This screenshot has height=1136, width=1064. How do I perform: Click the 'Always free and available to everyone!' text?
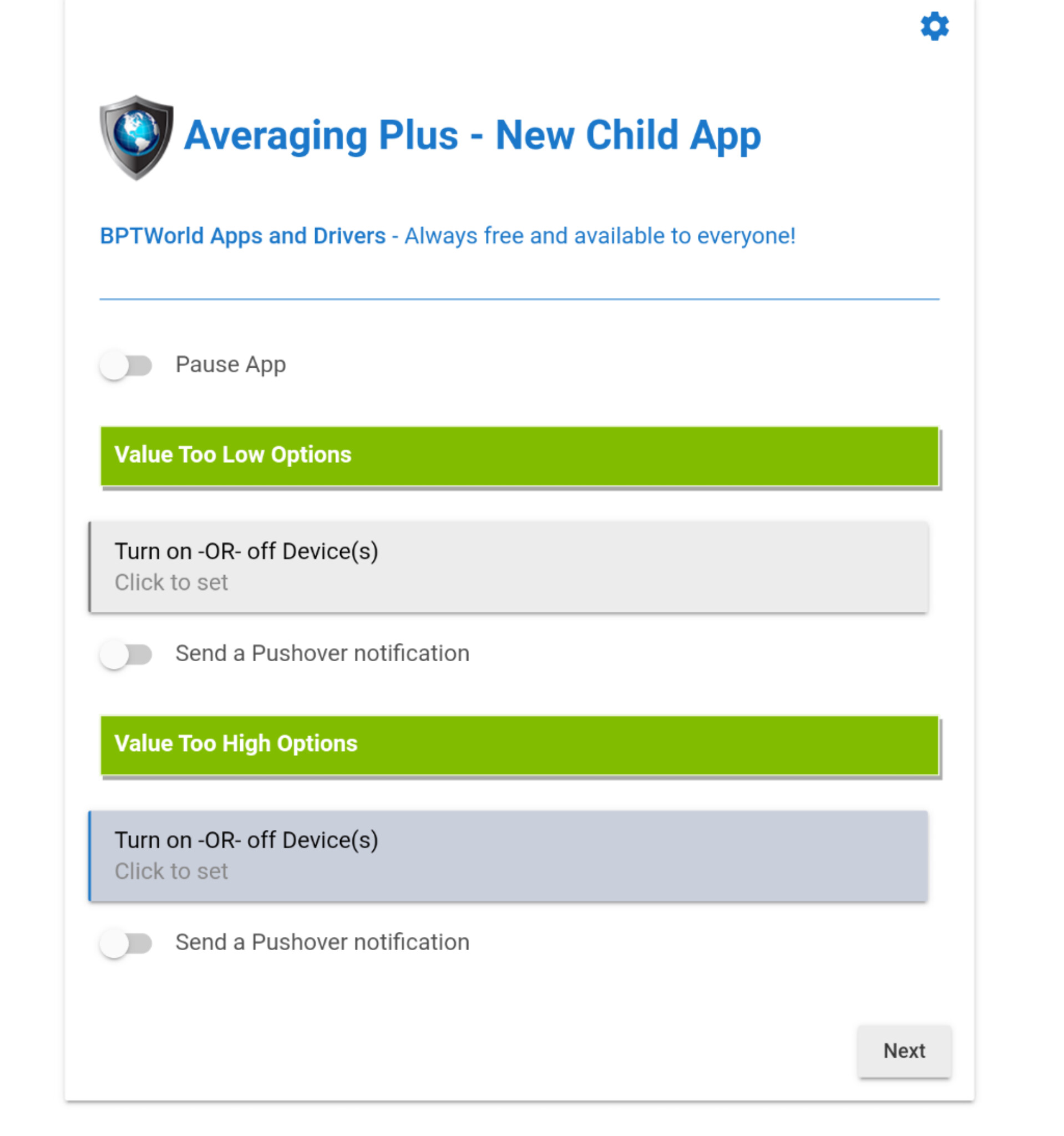pyautogui.click(x=600, y=236)
